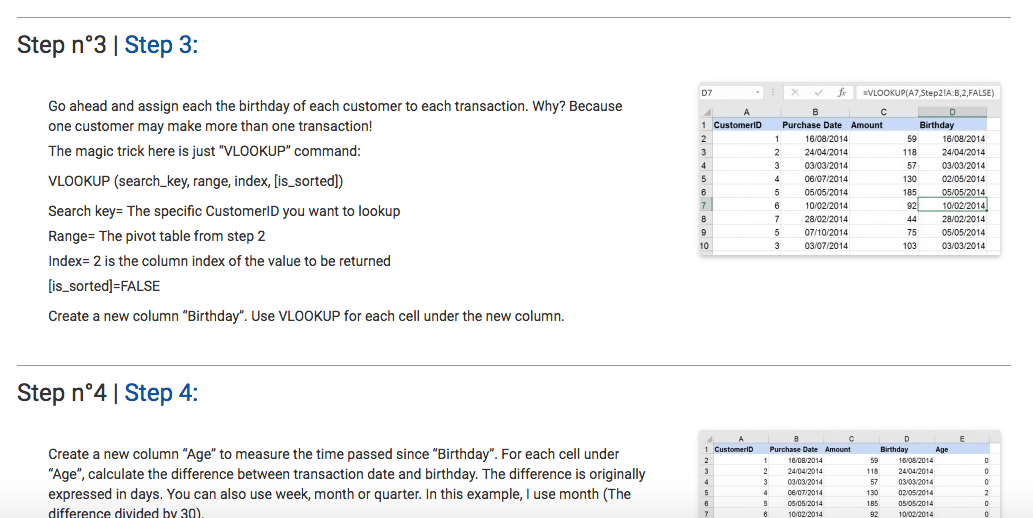Open the VLOOKUP spreadsheet screenshot in Step 3
This screenshot has height=518, width=1033.
tap(849, 169)
